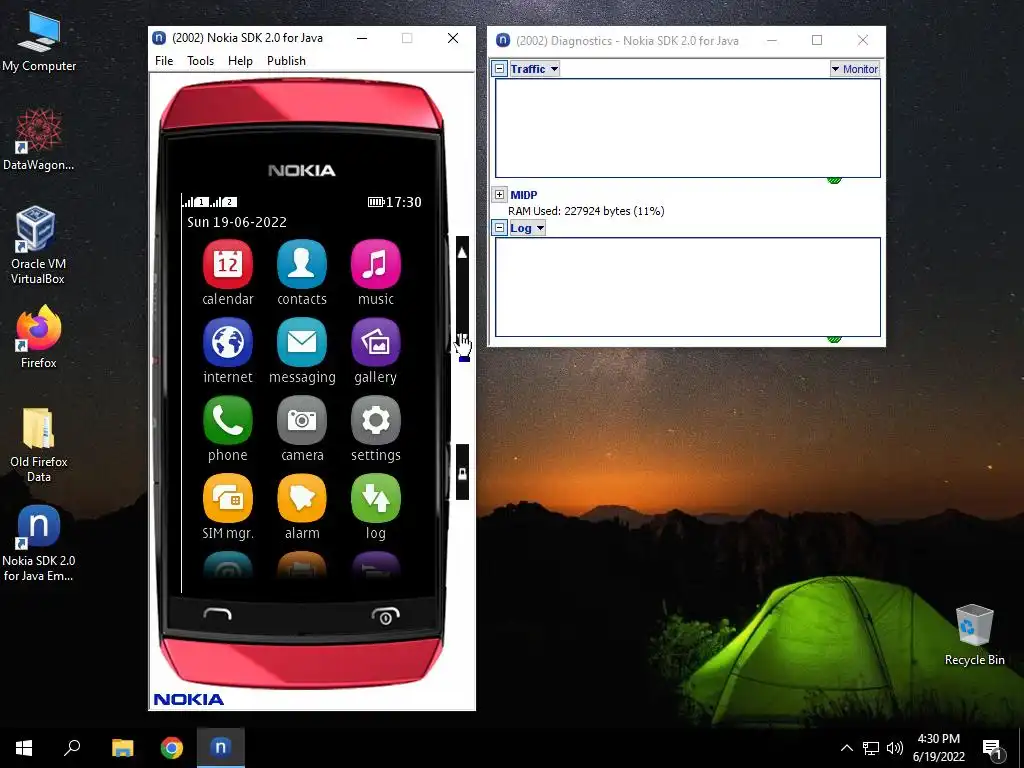Expand the MIDP section
The image size is (1024, 768).
click(x=500, y=195)
